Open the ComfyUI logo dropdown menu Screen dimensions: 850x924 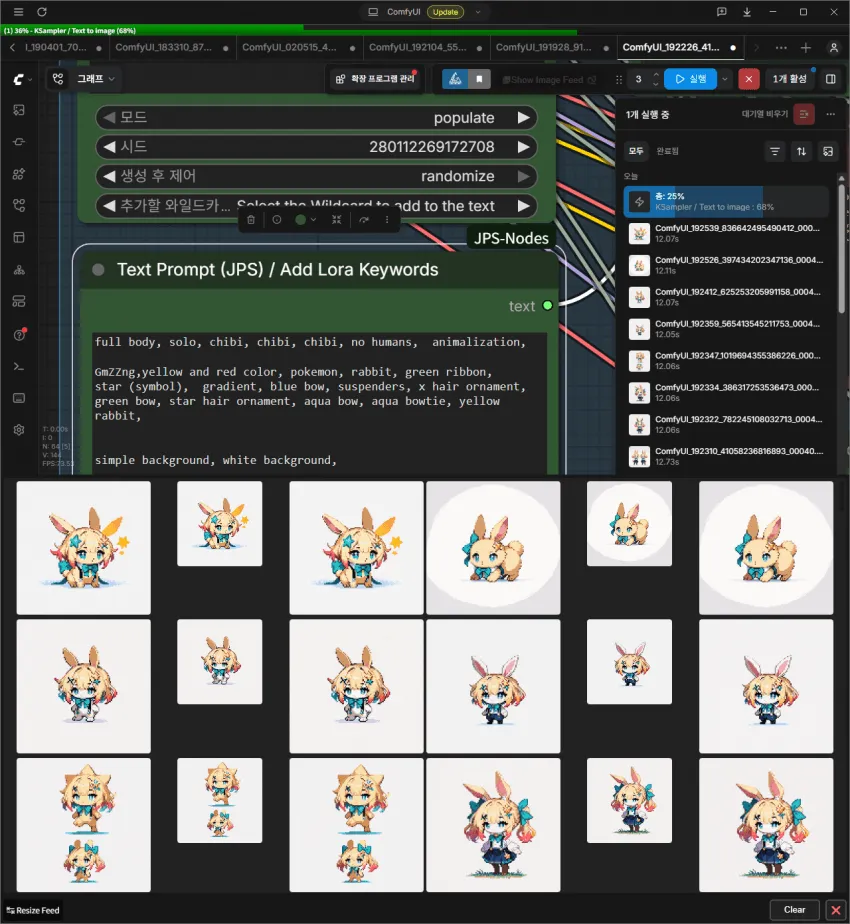22,79
